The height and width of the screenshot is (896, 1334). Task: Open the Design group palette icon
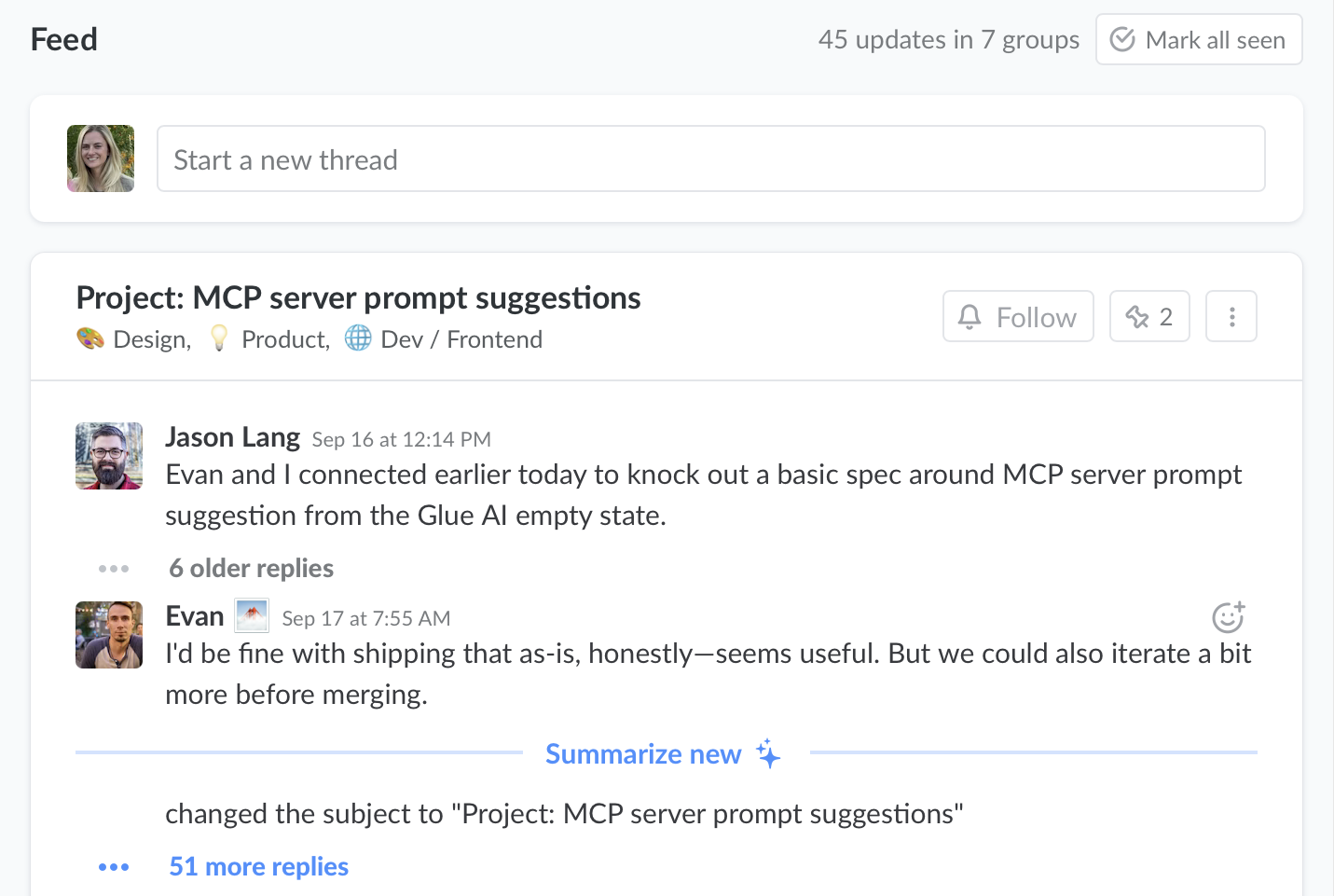click(x=90, y=338)
